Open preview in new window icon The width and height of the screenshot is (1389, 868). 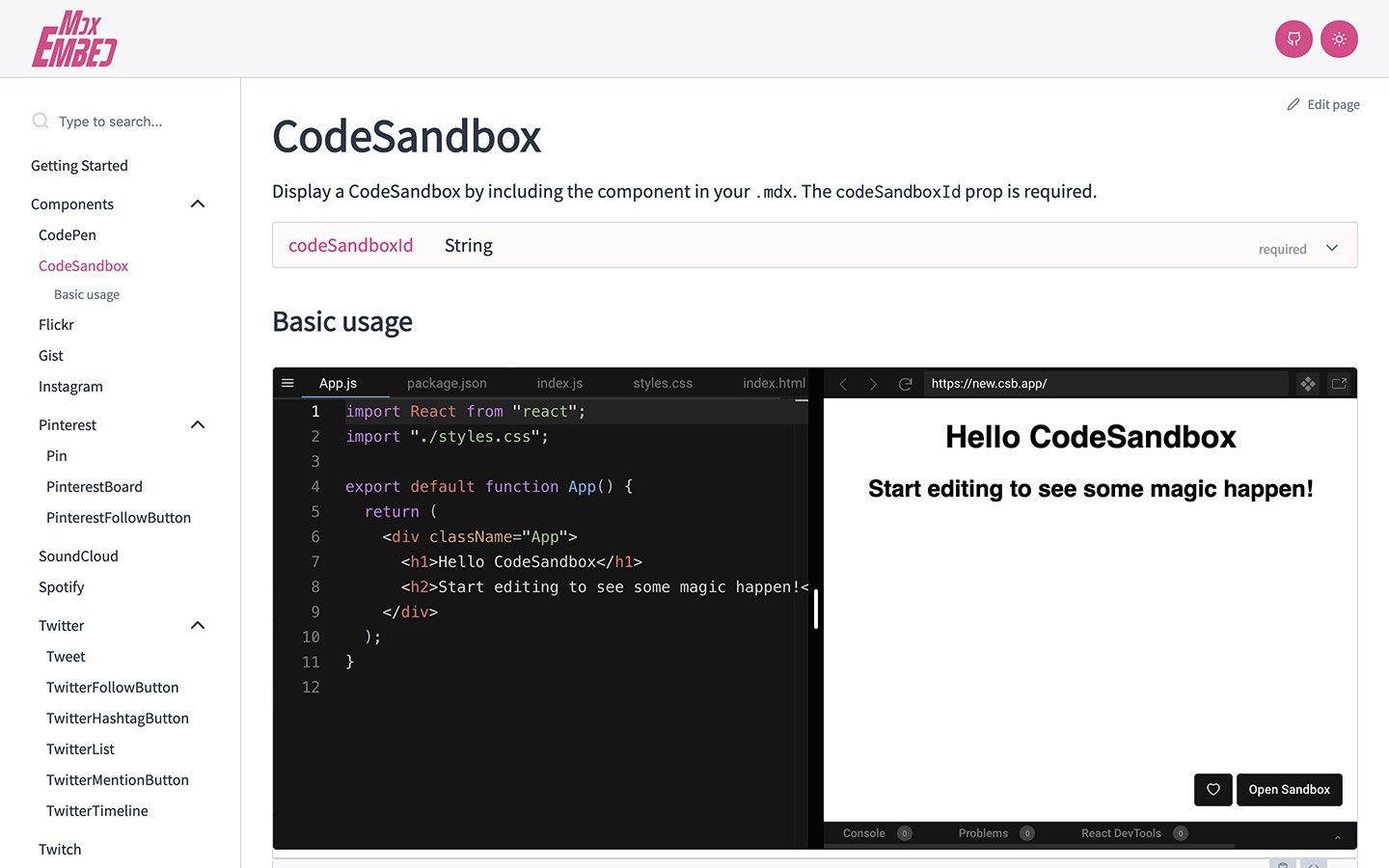point(1339,384)
